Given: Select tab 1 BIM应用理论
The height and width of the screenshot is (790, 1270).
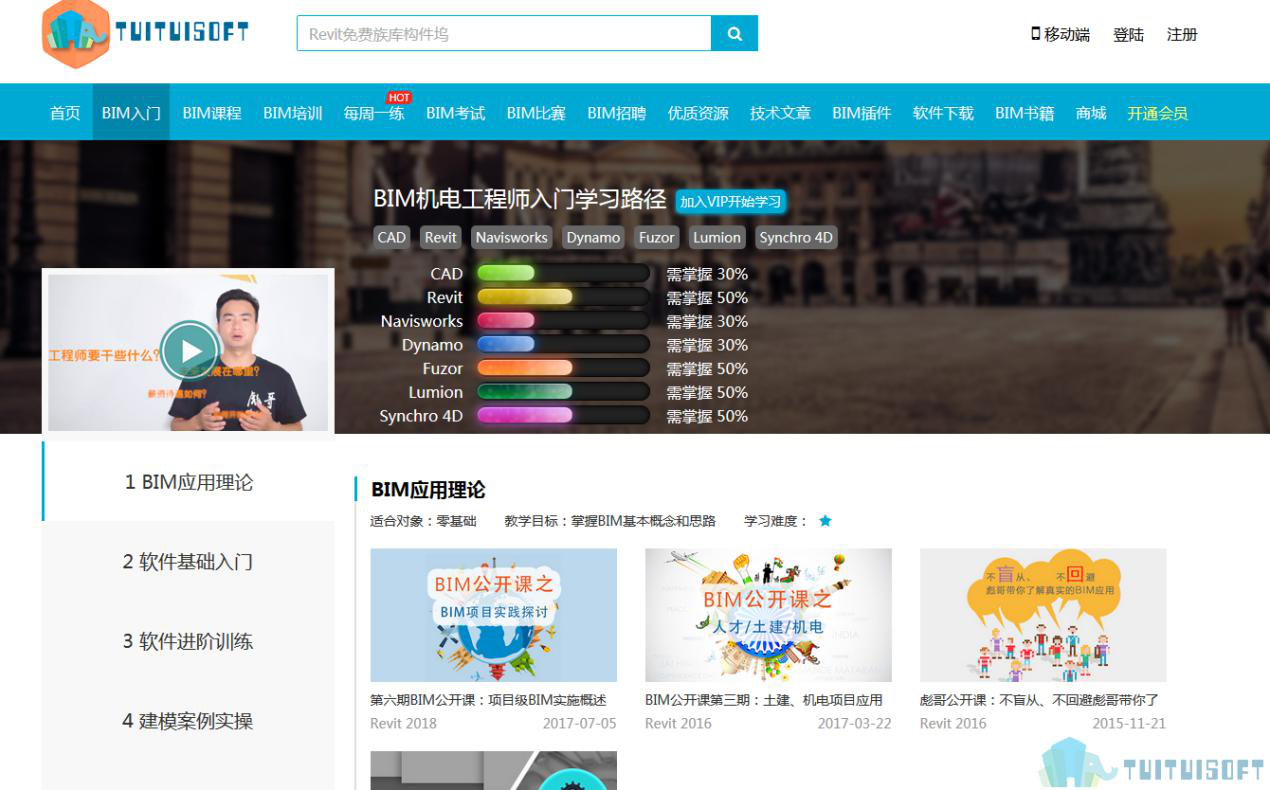Looking at the screenshot, I should (188, 482).
